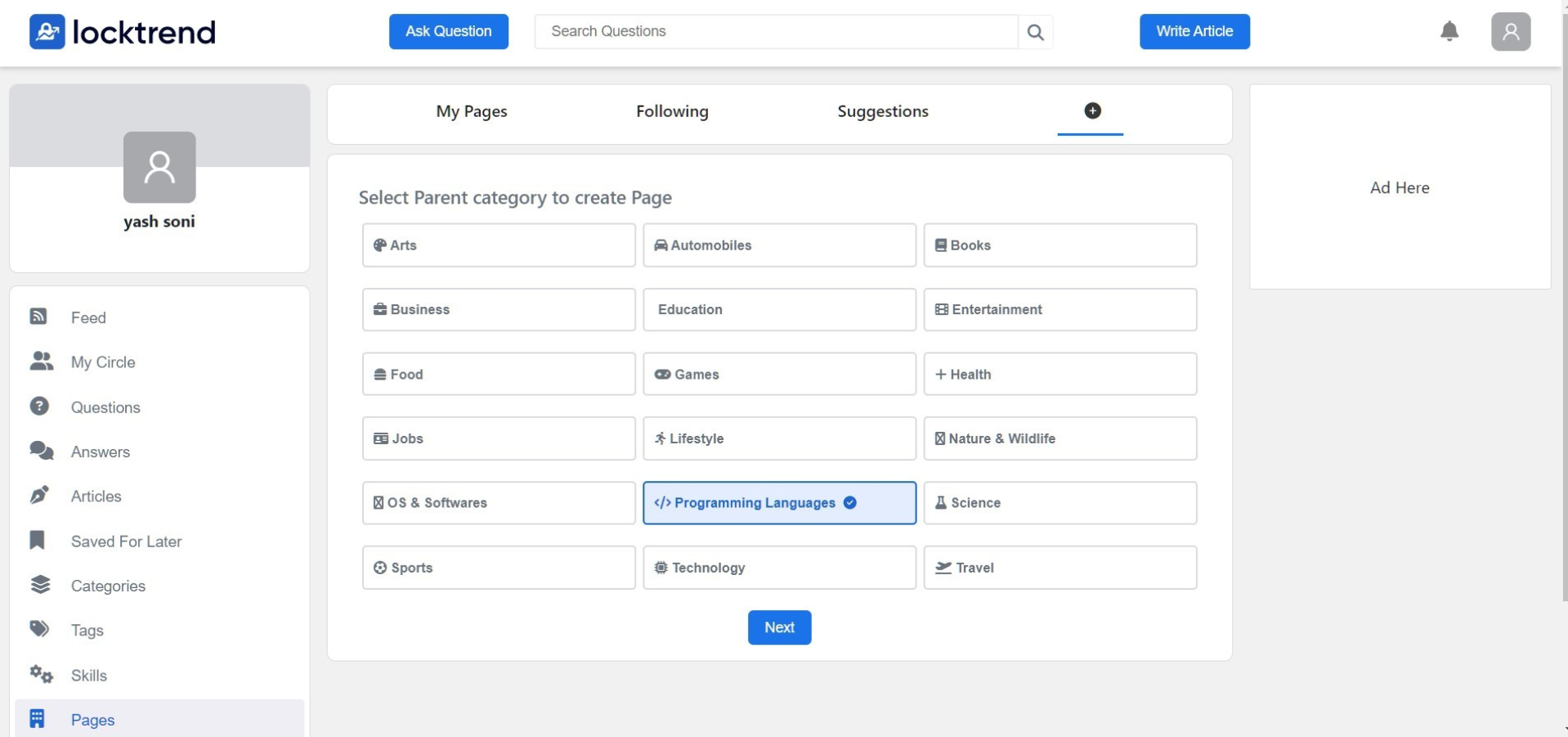Click the Saved For Later bookmark icon
The width and height of the screenshot is (1568, 737).
pos(37,540)
